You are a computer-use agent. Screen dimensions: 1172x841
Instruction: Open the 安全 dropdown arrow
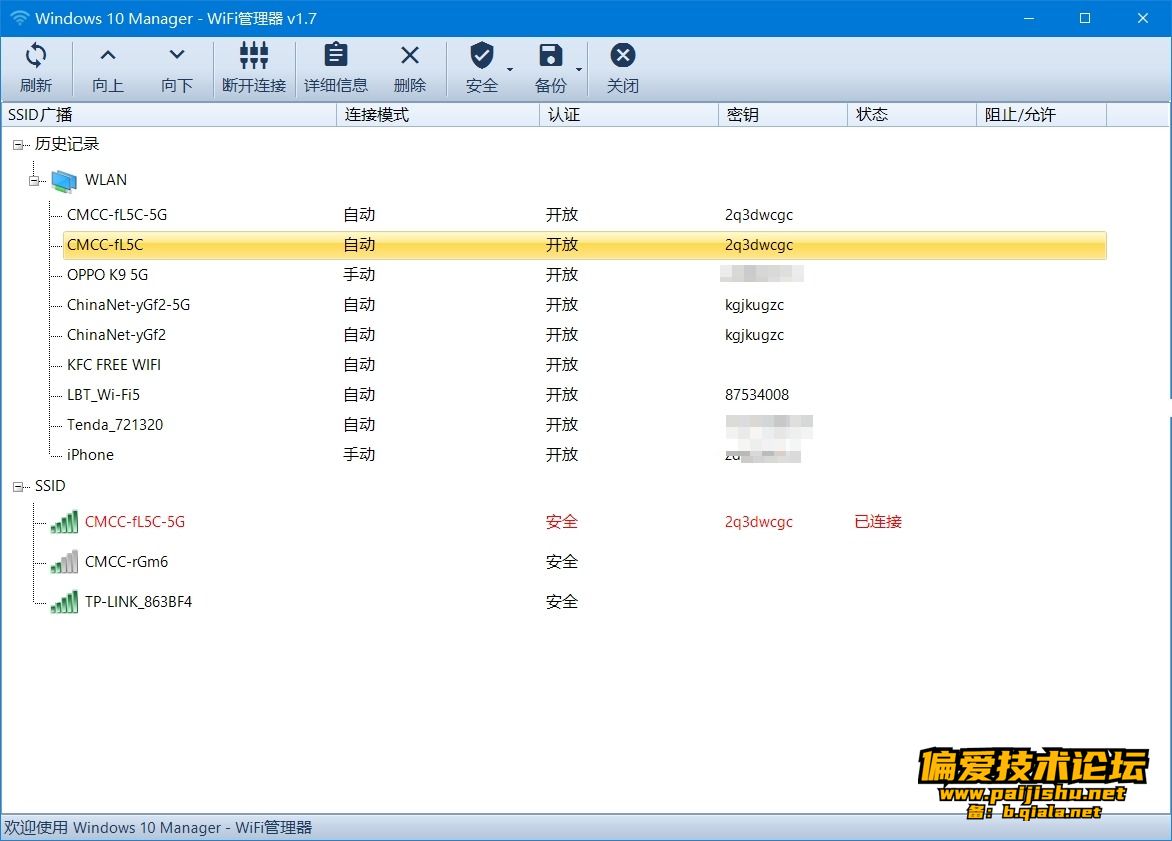pyautogui.click(x=510, y=70)
